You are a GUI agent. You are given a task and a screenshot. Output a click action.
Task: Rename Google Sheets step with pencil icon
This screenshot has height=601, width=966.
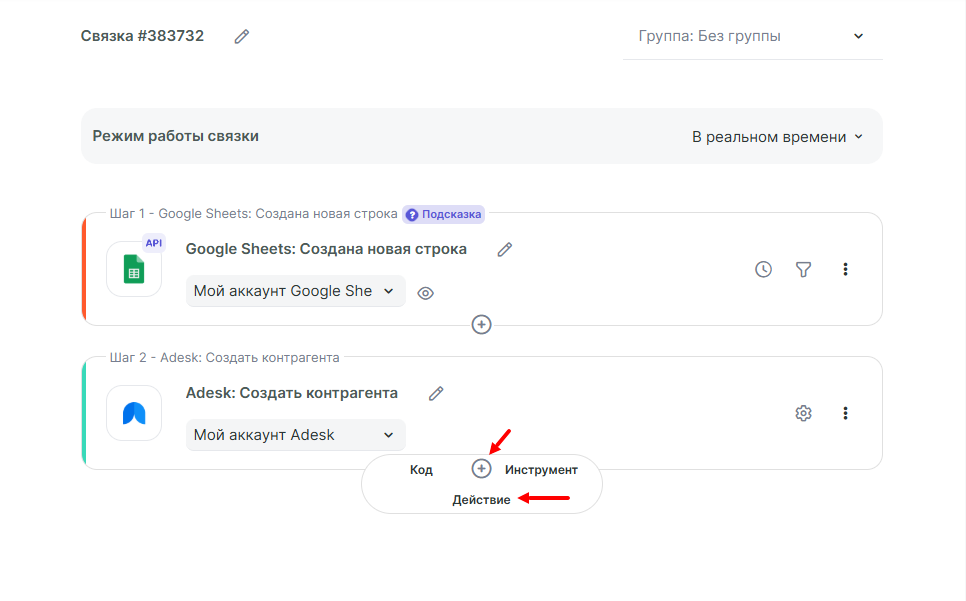[x=505, y=249]
